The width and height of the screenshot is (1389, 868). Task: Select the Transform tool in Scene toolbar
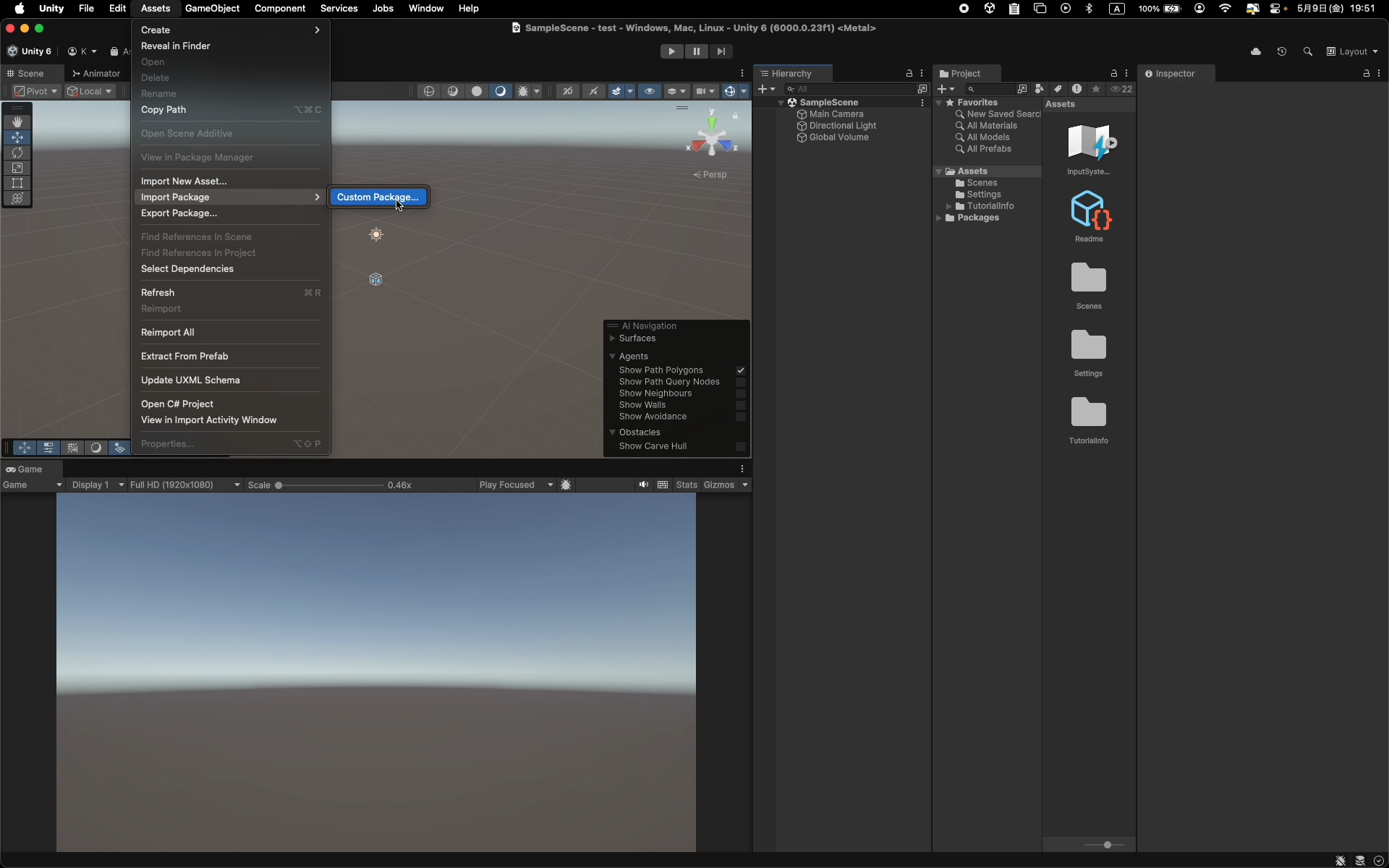point(17,198)
